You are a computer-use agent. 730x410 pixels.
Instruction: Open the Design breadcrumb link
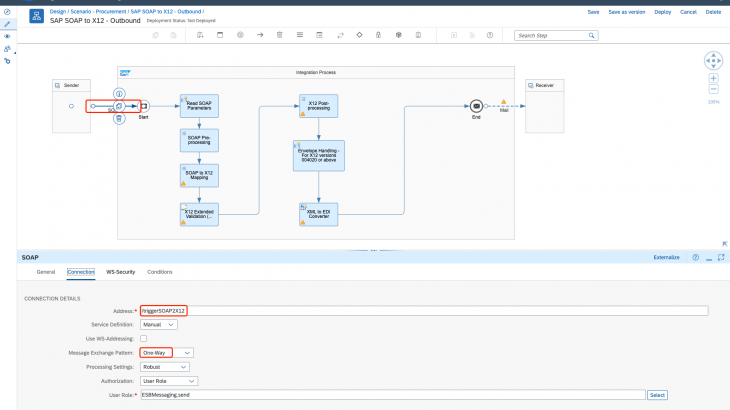58,12
